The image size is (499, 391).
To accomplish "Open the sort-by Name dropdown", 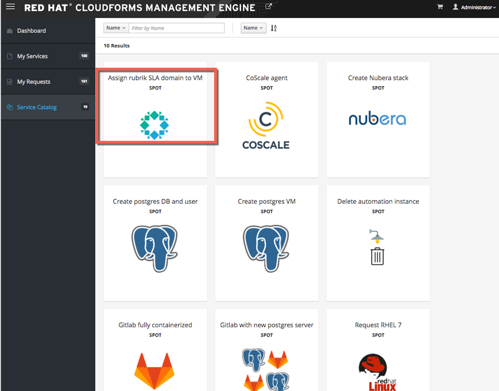I will click(x=253, y=28).
